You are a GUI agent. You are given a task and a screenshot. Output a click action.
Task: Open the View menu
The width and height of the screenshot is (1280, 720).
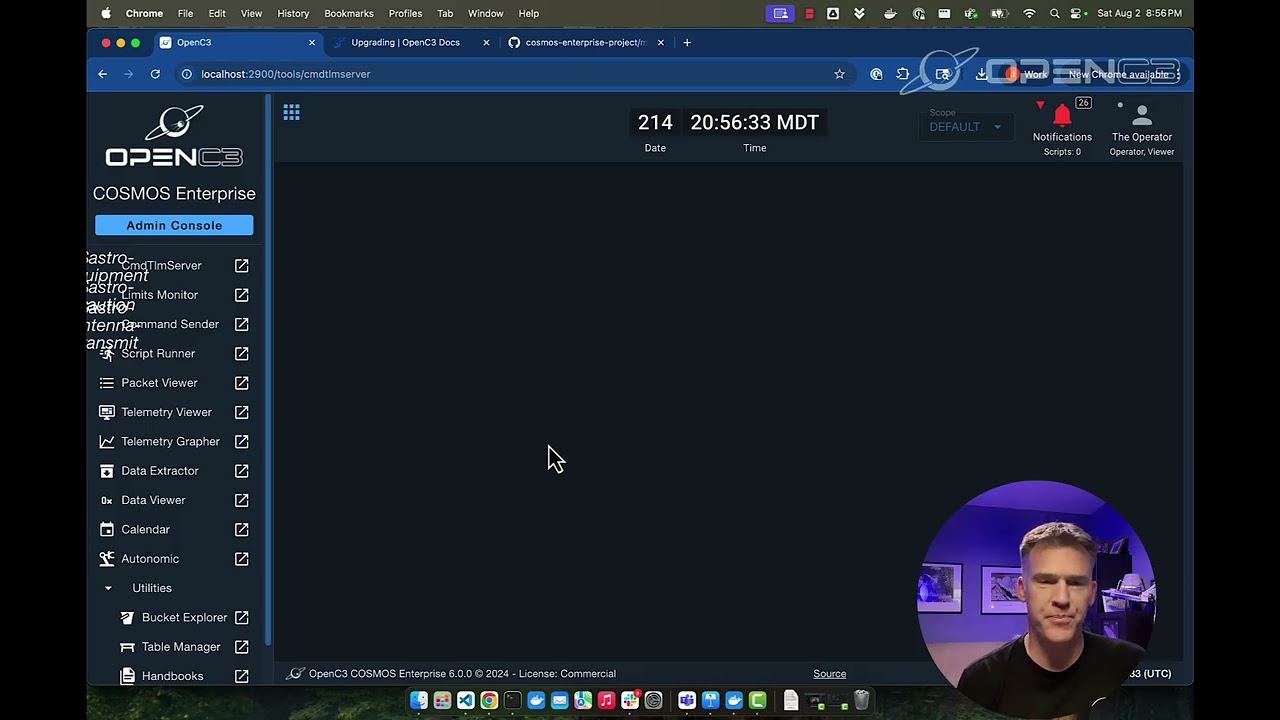[251, 13]
